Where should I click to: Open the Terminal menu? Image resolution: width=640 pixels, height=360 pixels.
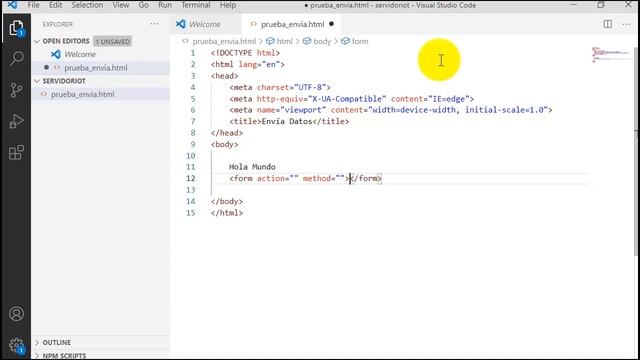coord(196,5)
